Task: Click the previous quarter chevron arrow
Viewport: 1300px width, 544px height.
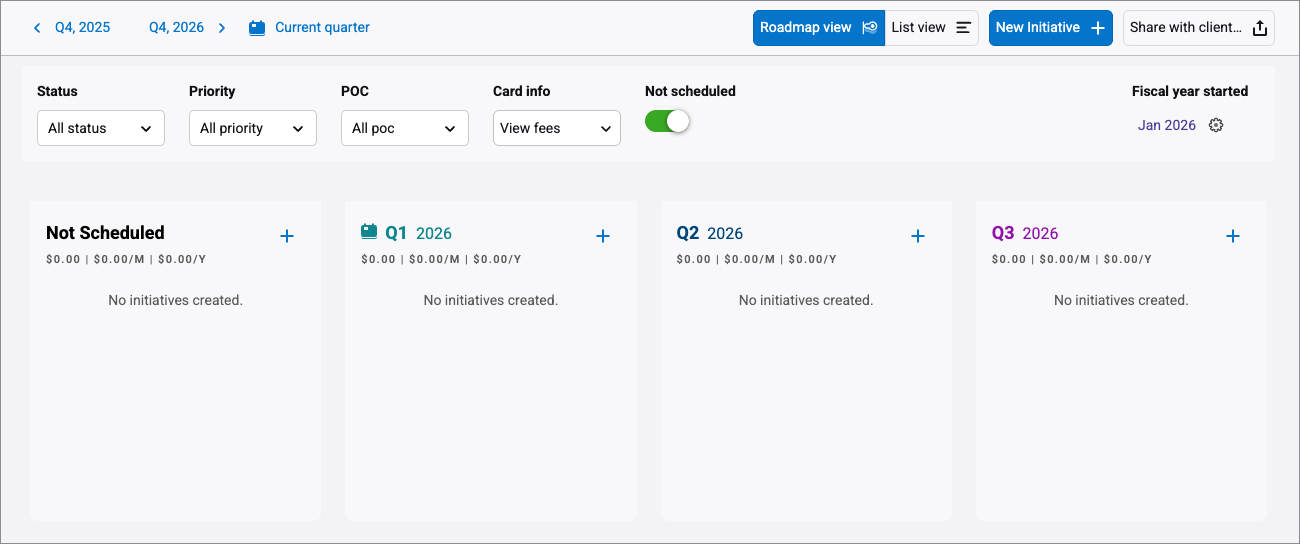Action: pos(37,28)
